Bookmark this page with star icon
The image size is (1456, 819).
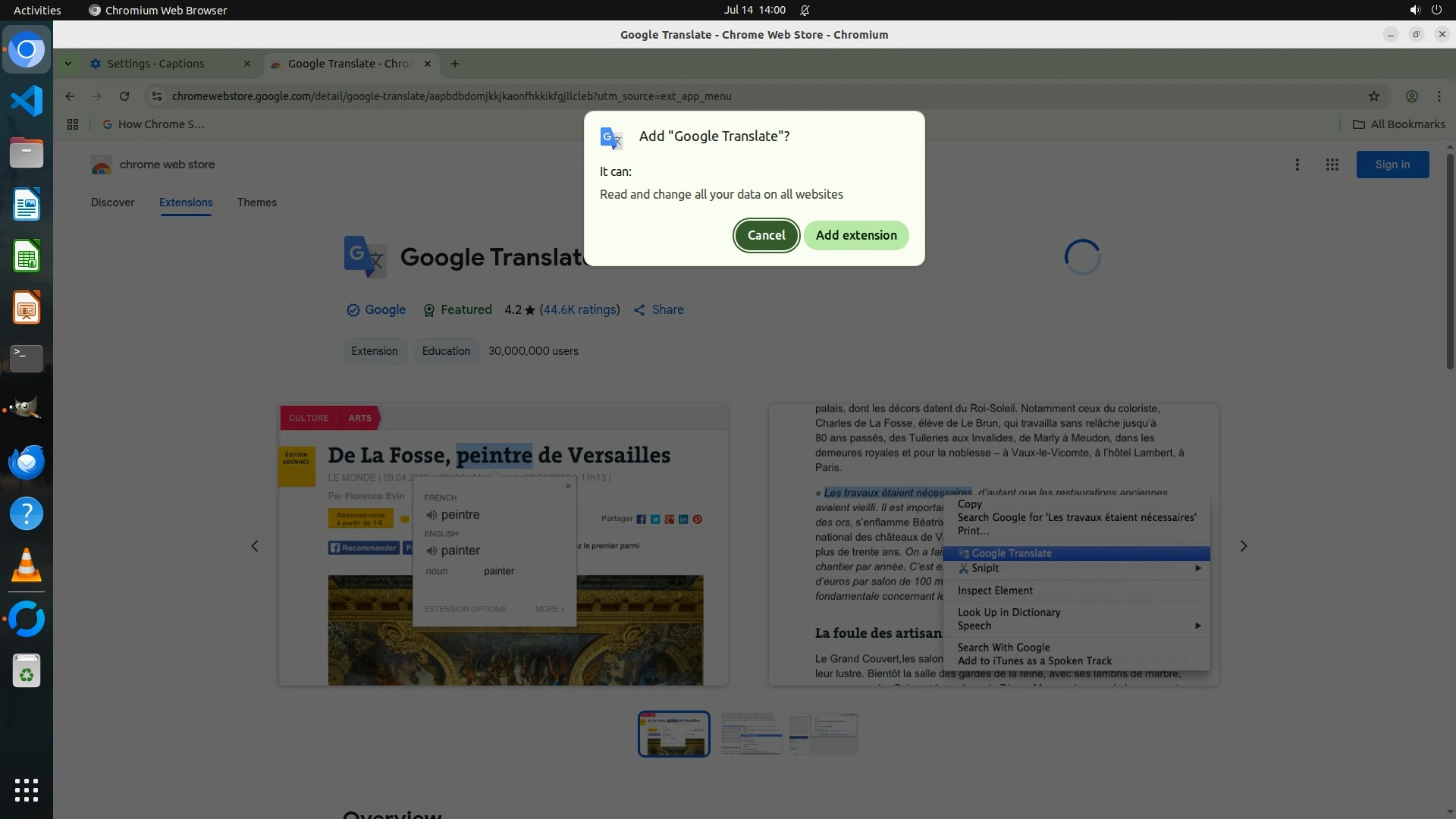pos(1373,96)
